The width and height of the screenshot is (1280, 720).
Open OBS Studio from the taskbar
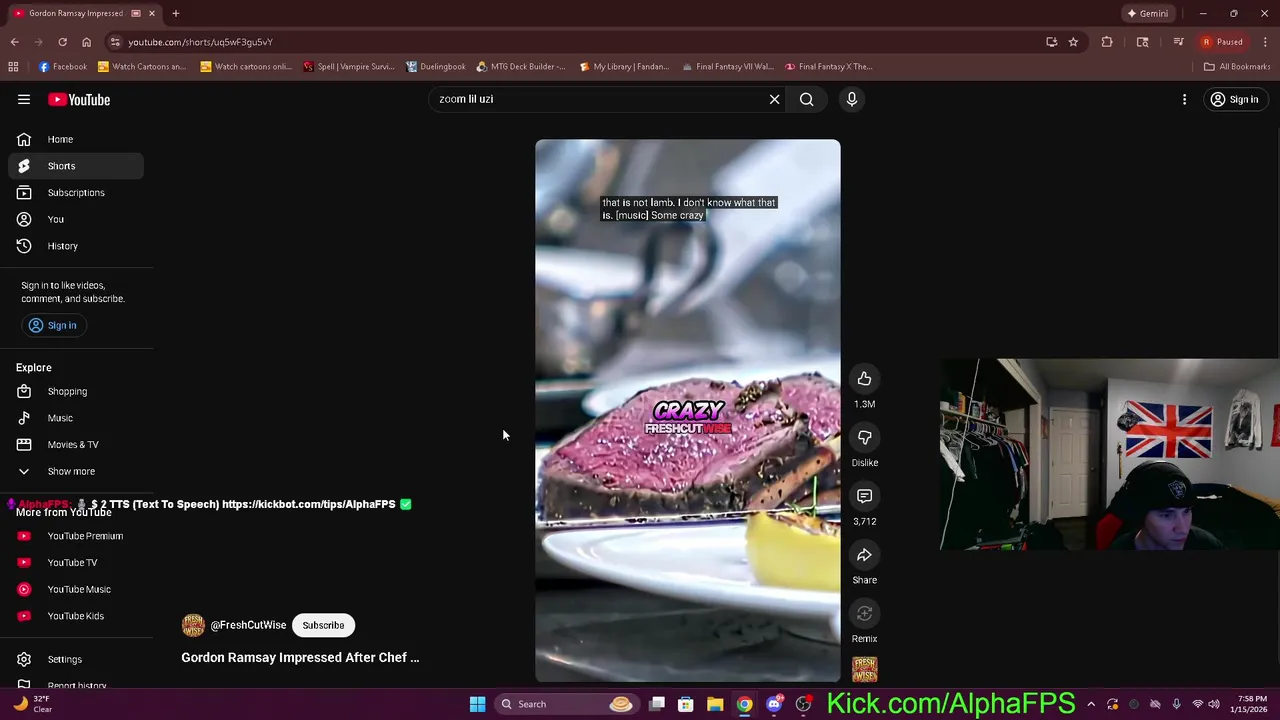(x=803, y=704)
